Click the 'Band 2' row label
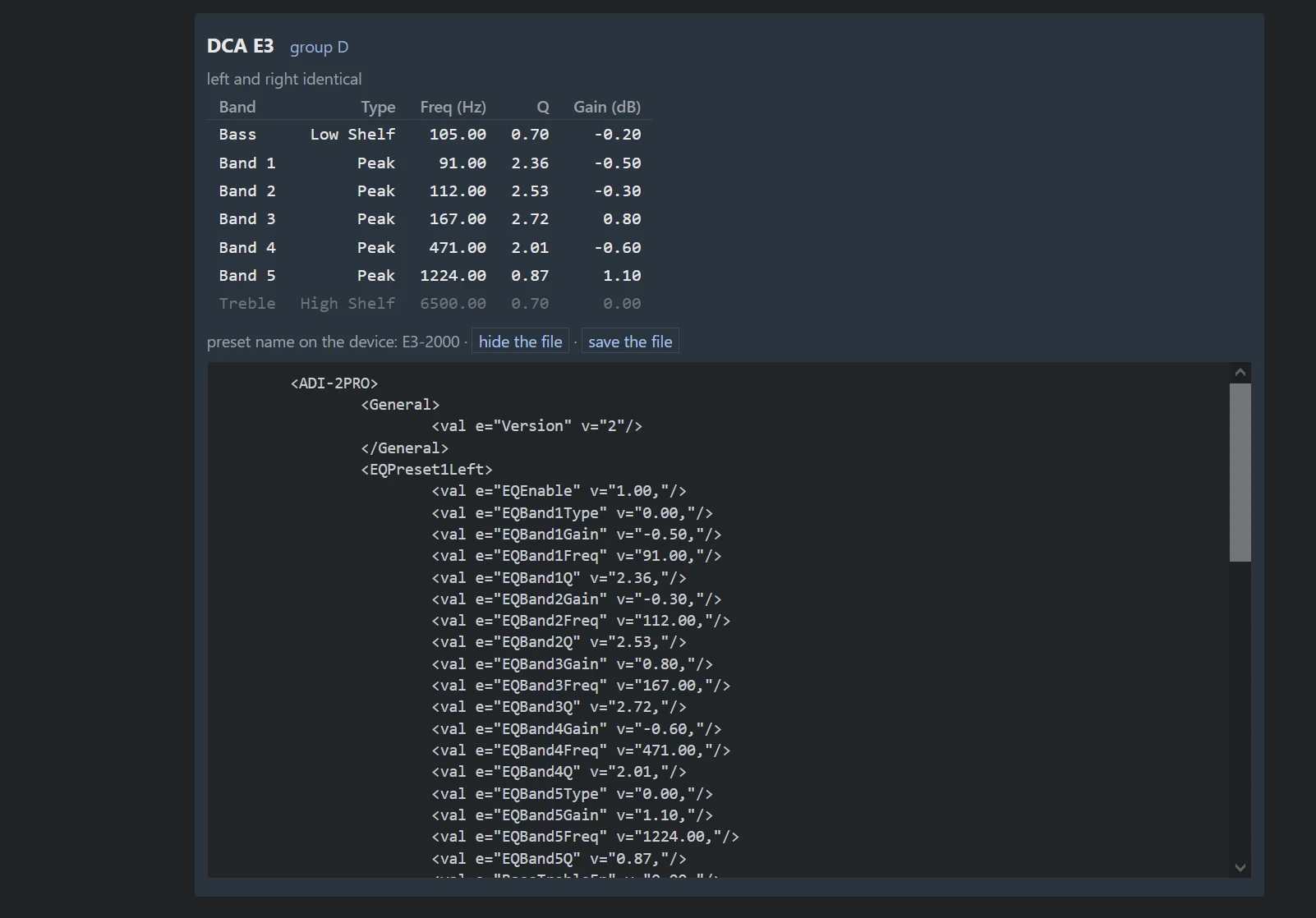 point(247,191)
